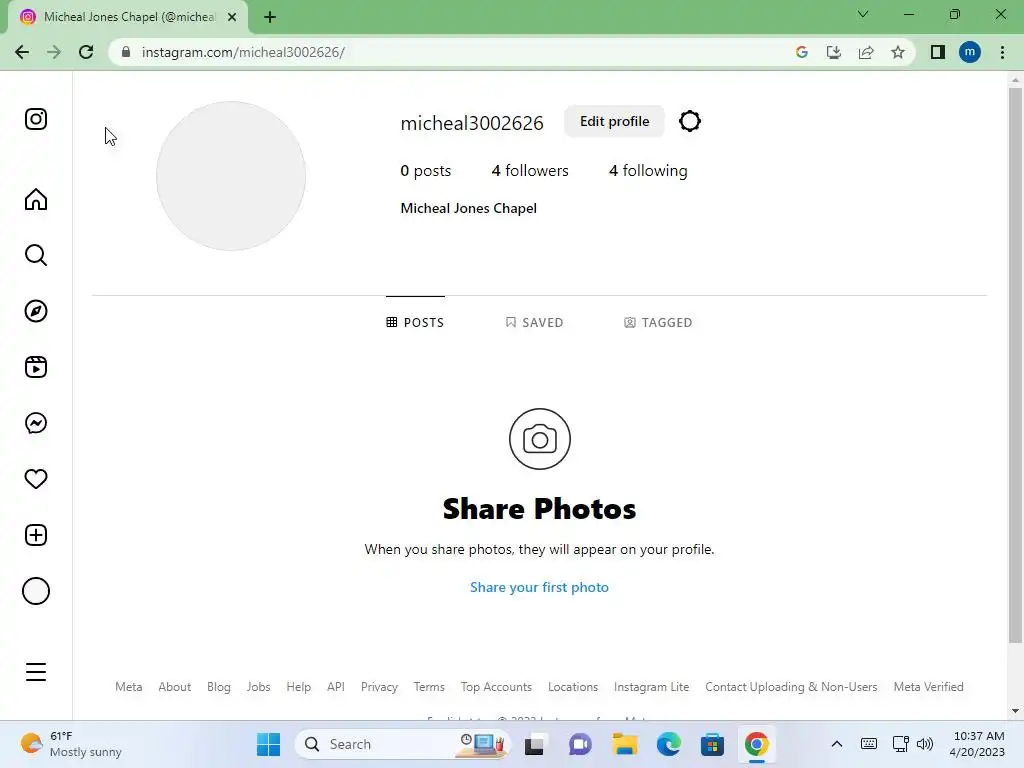Image resolution: width=1024 pixels, height=768 pixels.
Task: View the 4 followers list
Action: point(530,170)
